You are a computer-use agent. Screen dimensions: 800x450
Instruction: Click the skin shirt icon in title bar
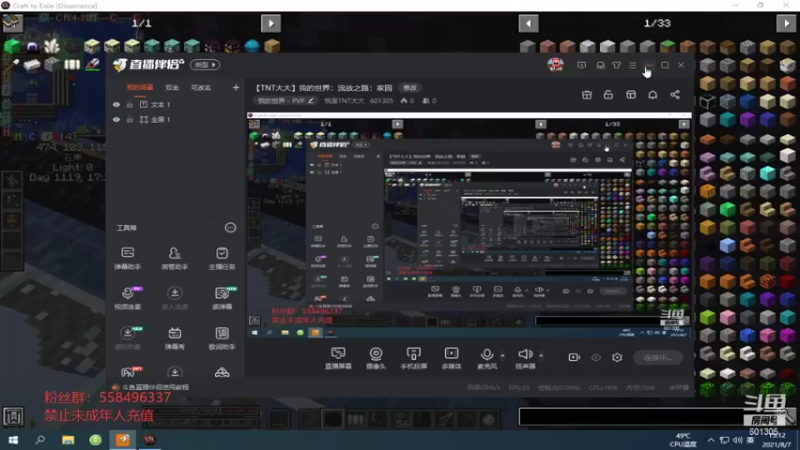pyautogui.click(x=616, y=65)
